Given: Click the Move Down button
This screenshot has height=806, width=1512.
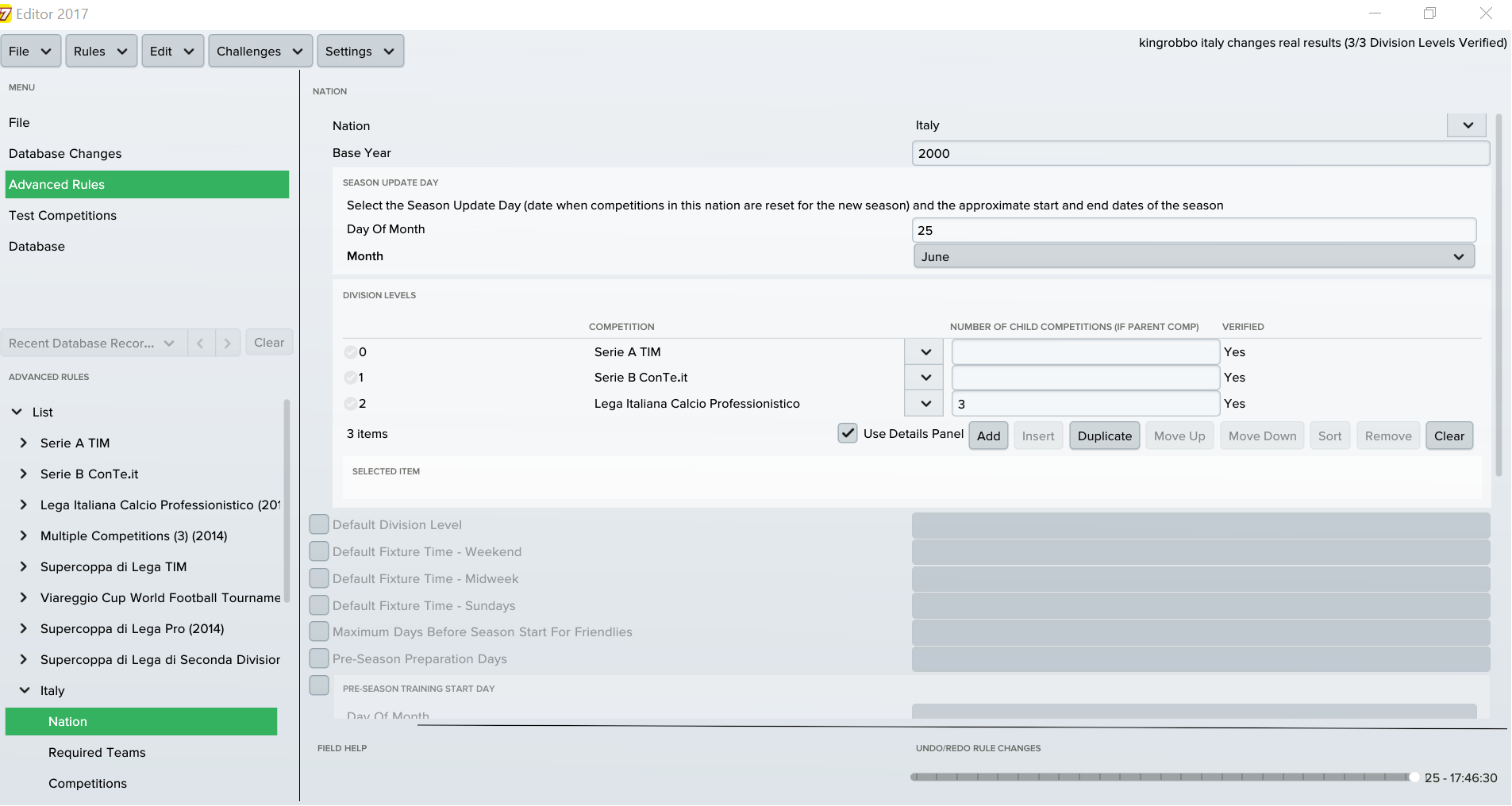Looking at the screenshot, I should [x=1262, y=436].
